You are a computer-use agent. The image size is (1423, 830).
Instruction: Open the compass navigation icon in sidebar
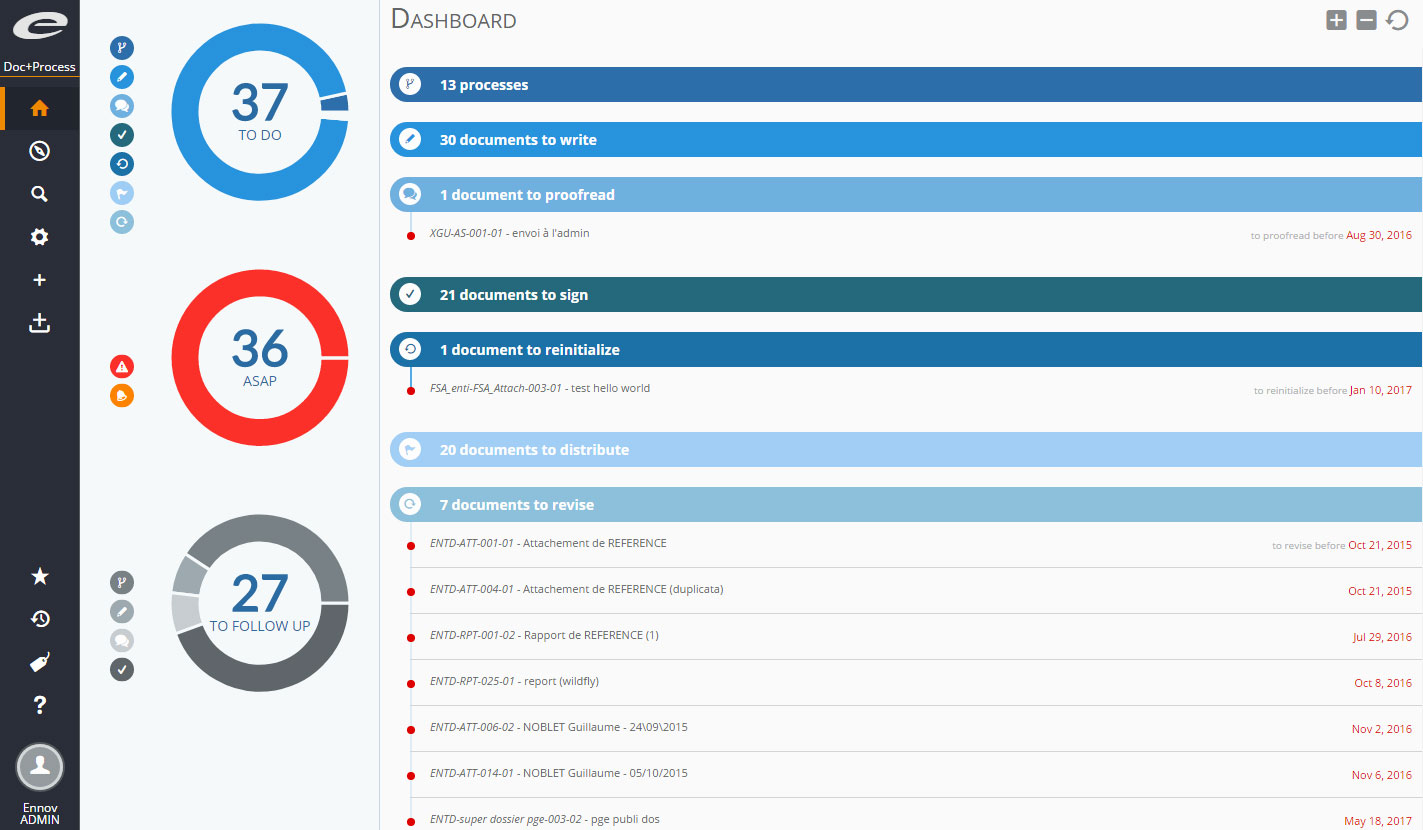coord(40,151)
